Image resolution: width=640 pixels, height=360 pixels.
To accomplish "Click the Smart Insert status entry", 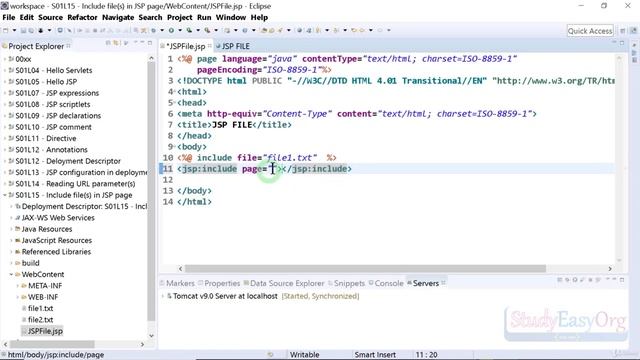I will [x=375, y=355].
